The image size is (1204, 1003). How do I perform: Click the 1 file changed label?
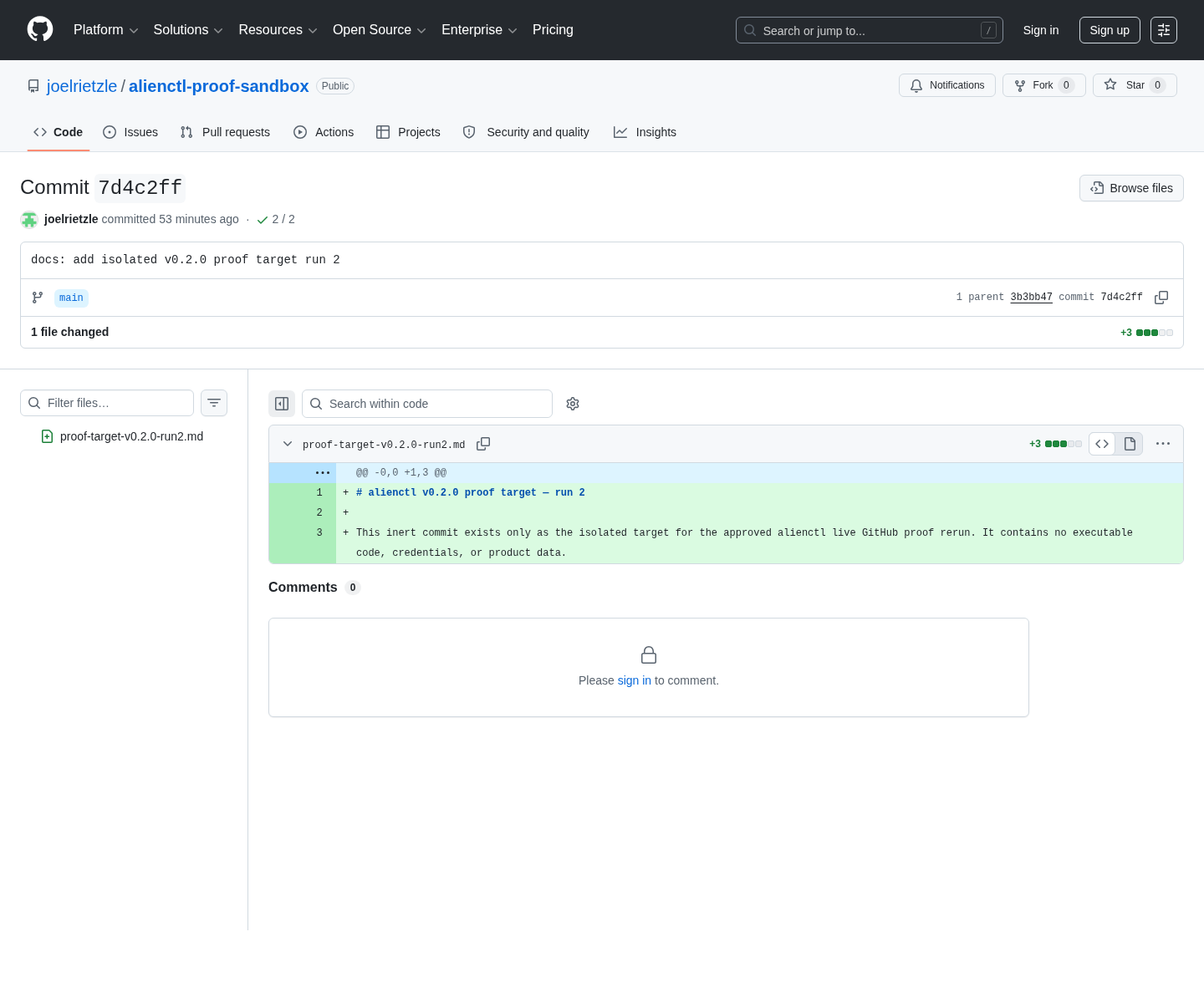[70, 332]
